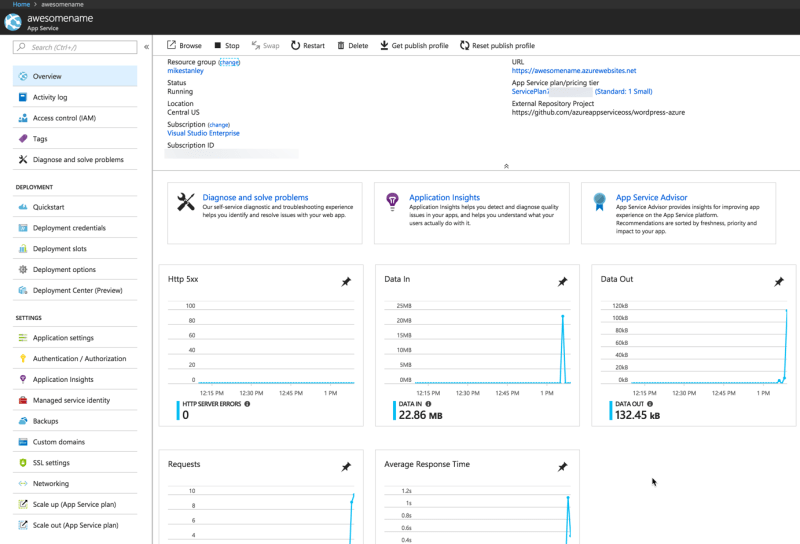
Task: Click the 22.86 MB data in value
Action: tap(420, 415)
